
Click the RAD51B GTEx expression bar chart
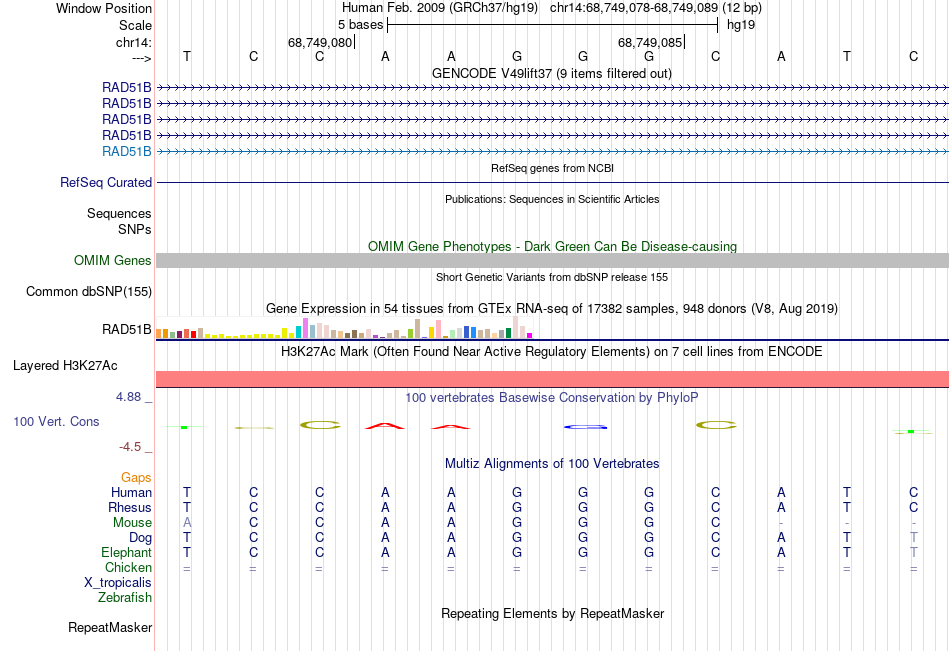tap(344, 328)
